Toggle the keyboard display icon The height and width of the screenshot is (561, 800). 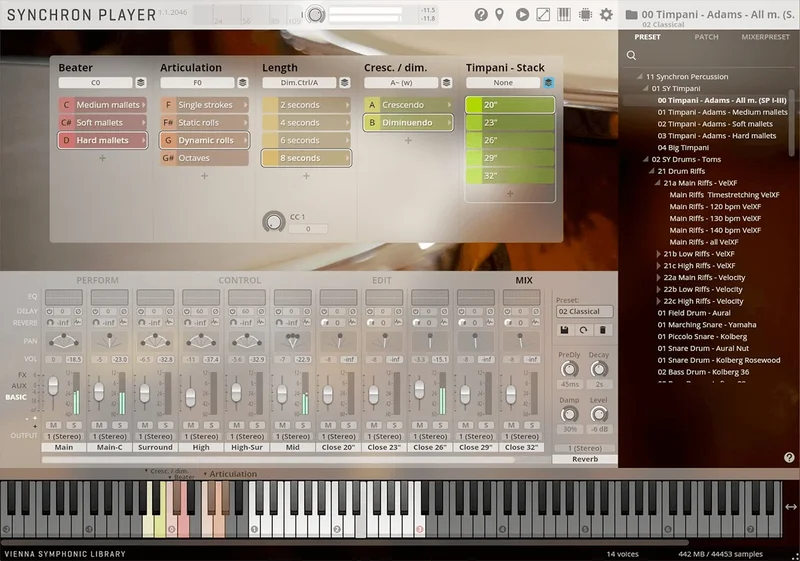click(564, 14)
